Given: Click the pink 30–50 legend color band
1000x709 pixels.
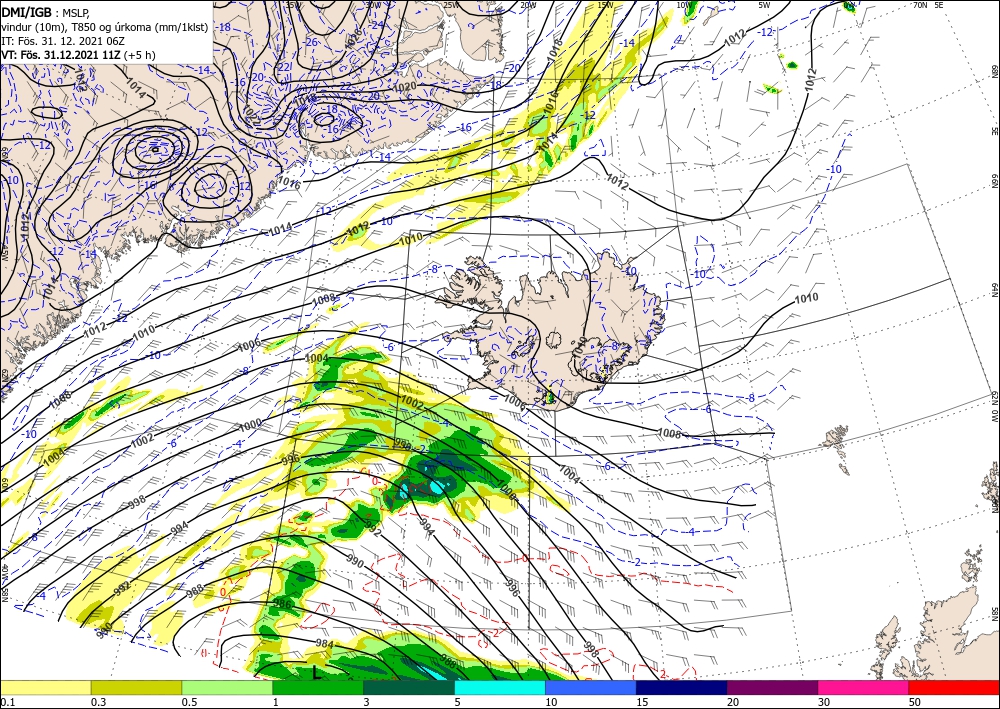Looking at the screenshot, I should [864, 687].
